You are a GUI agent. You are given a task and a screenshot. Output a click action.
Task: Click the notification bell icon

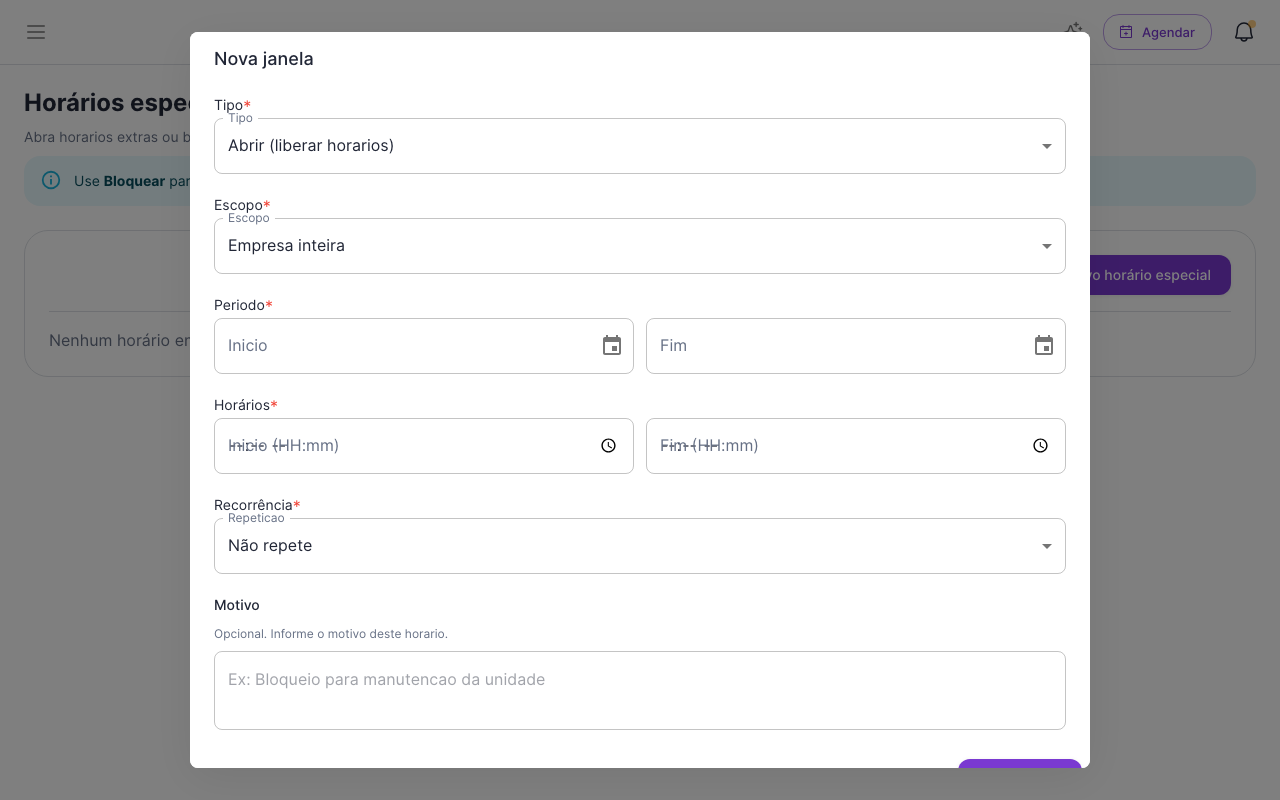1244,32
